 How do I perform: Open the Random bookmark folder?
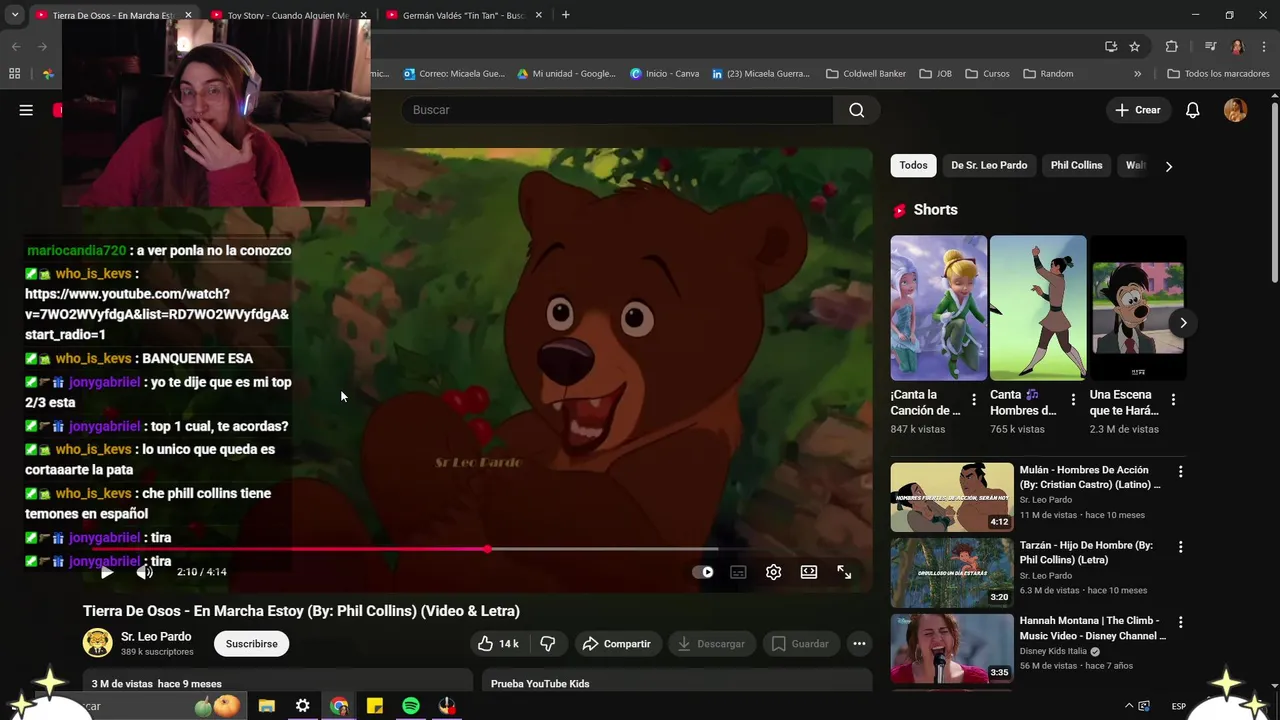(x=1048, y=73)
